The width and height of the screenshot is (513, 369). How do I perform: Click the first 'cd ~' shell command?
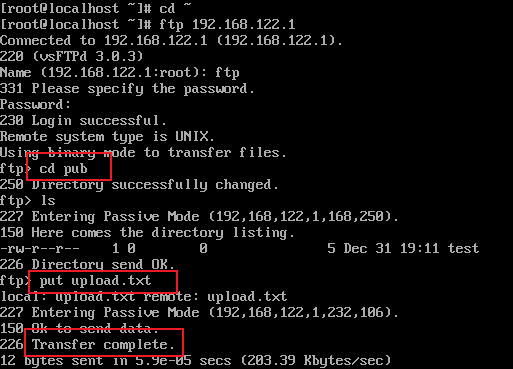pyautogui.click(x=175, y=8)
